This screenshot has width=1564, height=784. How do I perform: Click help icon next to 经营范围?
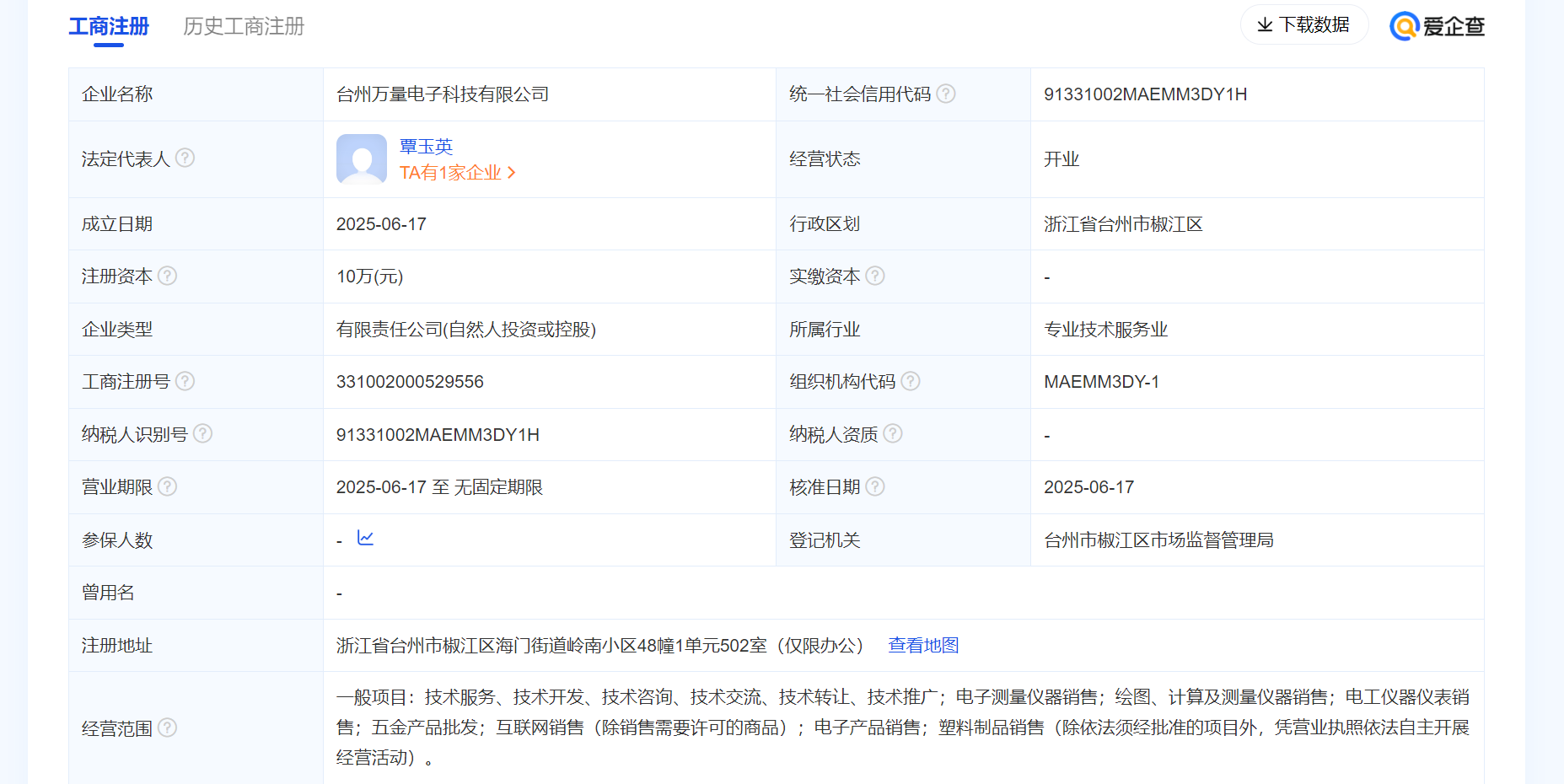click(x=168, y=728)
